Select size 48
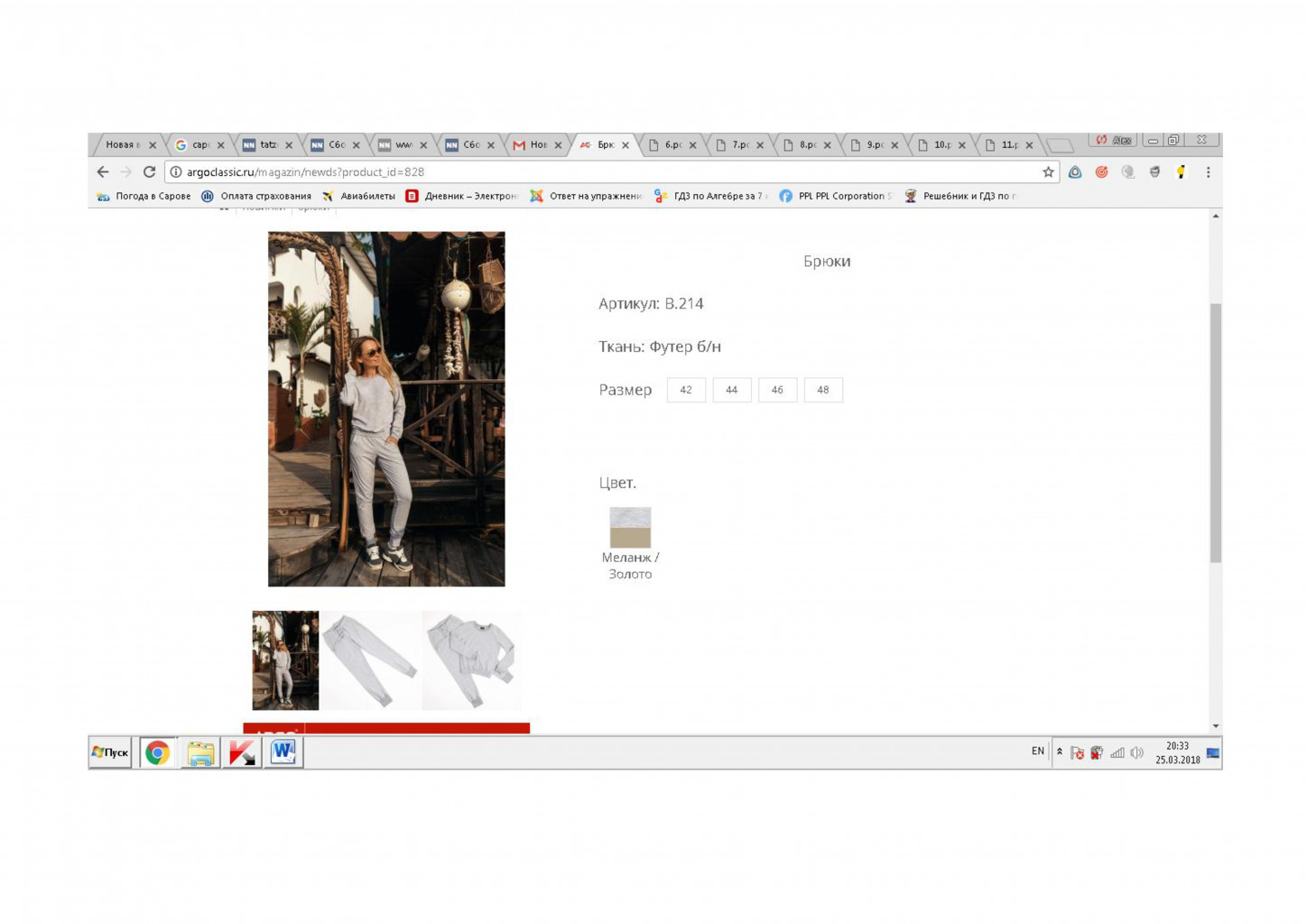The image size is (1307, 924). point(823,390)
